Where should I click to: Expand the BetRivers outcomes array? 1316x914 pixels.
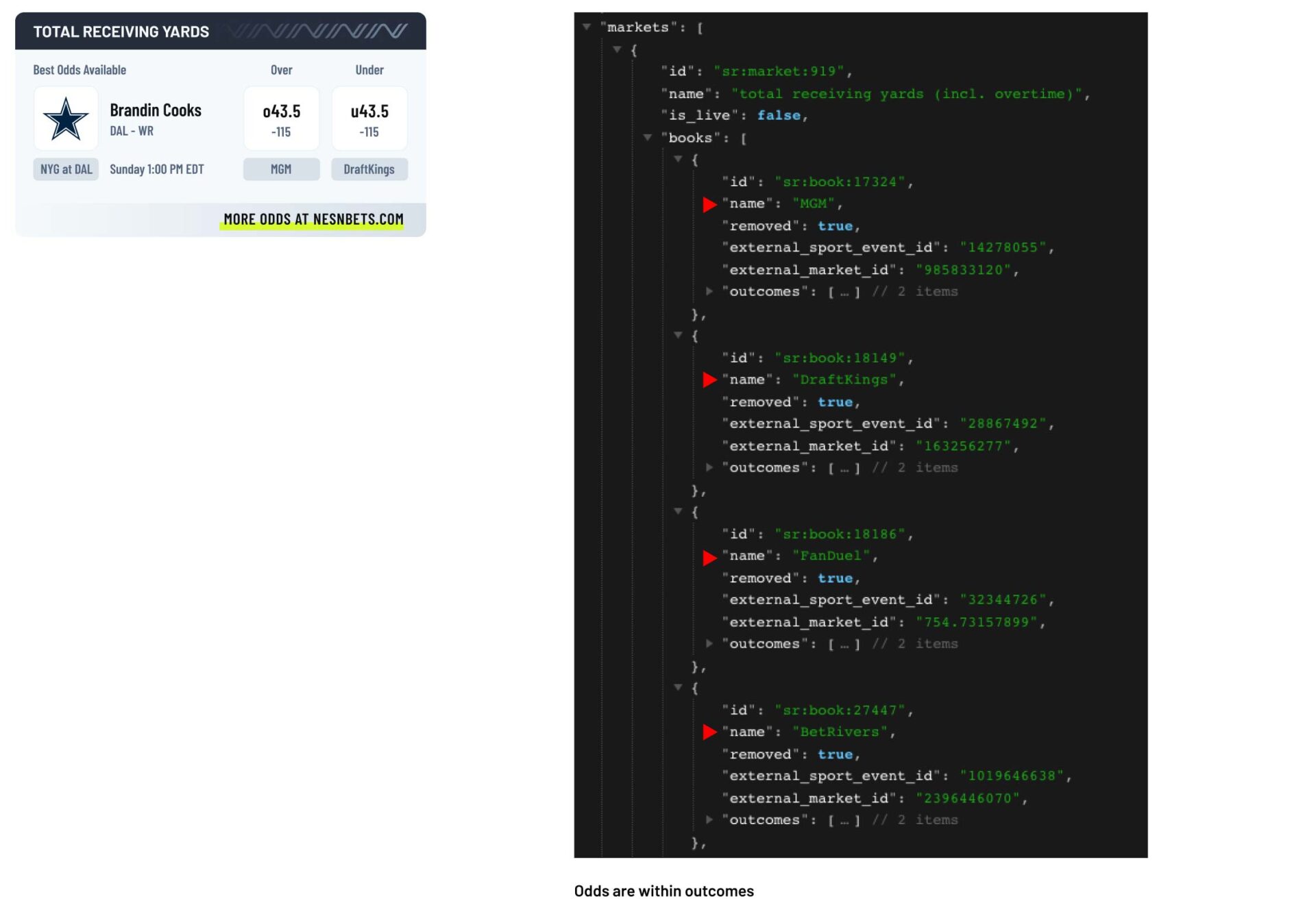coord(709,820)
